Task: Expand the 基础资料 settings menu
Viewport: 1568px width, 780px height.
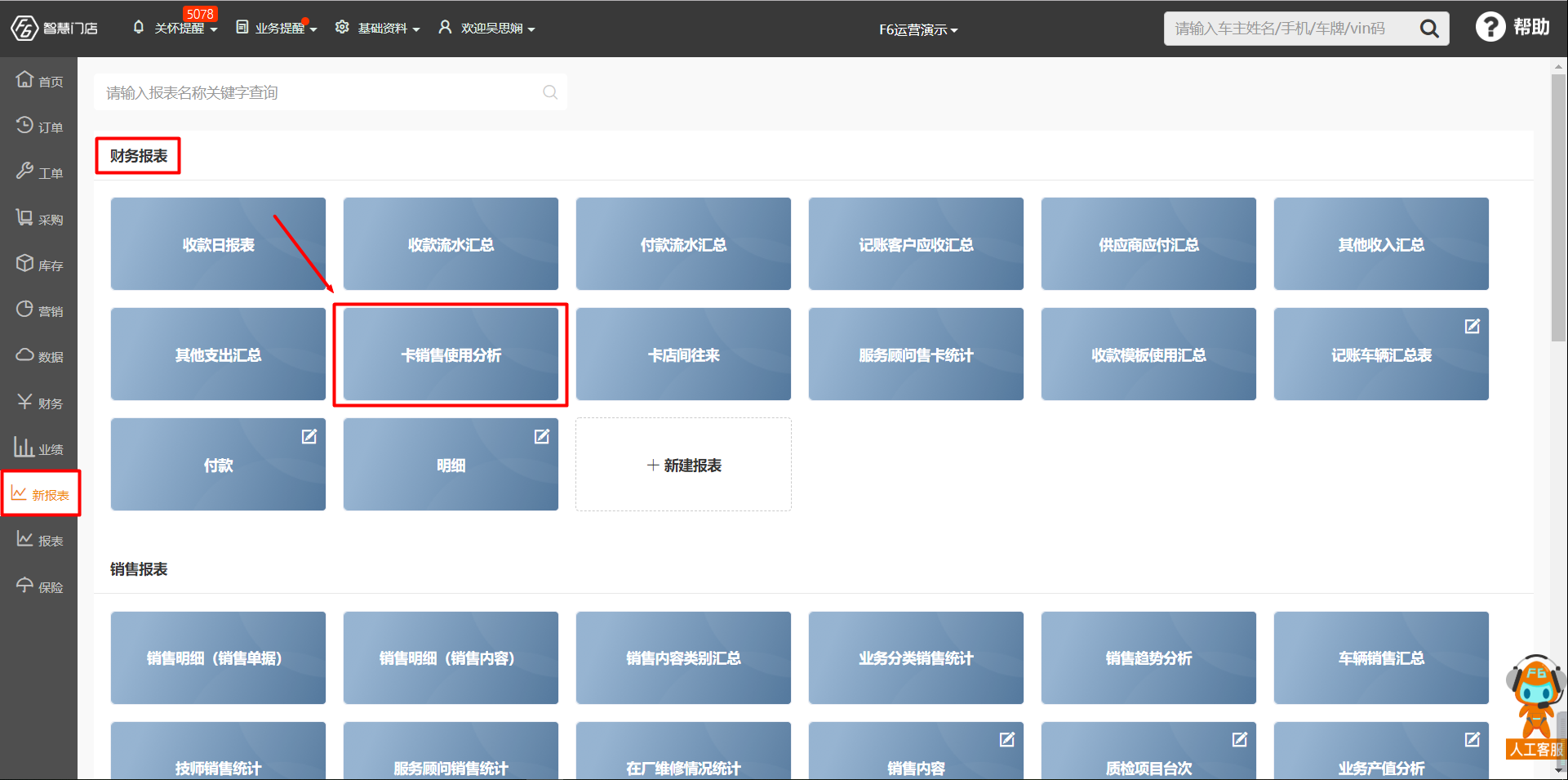Action: tap(377, 28)
